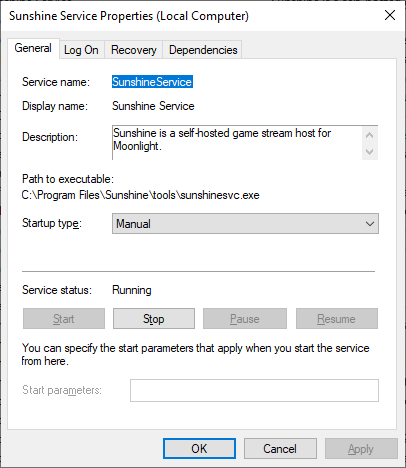Click the Description label
The image size is (406, 468).
(50, 137)
